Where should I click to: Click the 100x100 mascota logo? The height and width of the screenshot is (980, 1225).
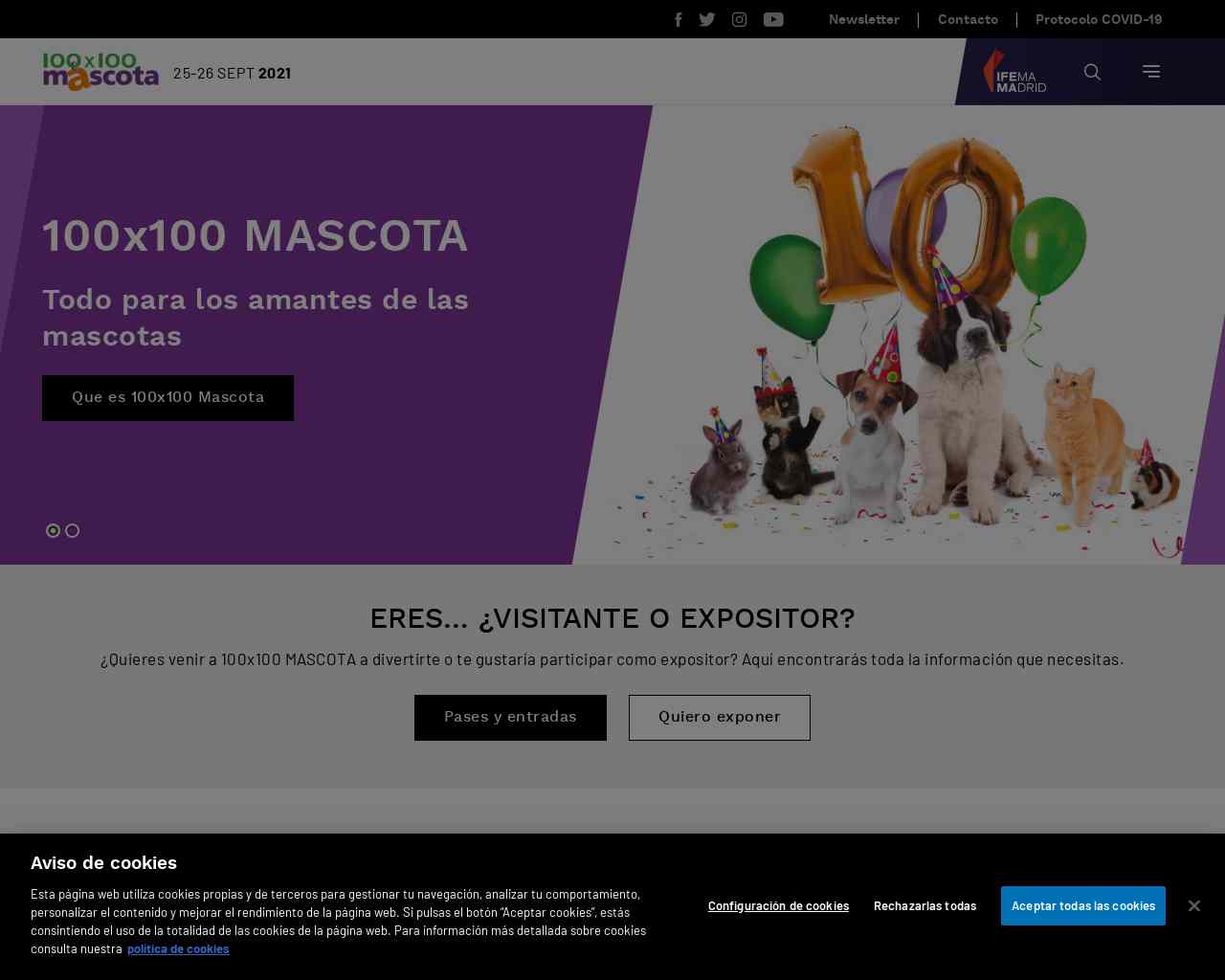(x=100, y=72)
